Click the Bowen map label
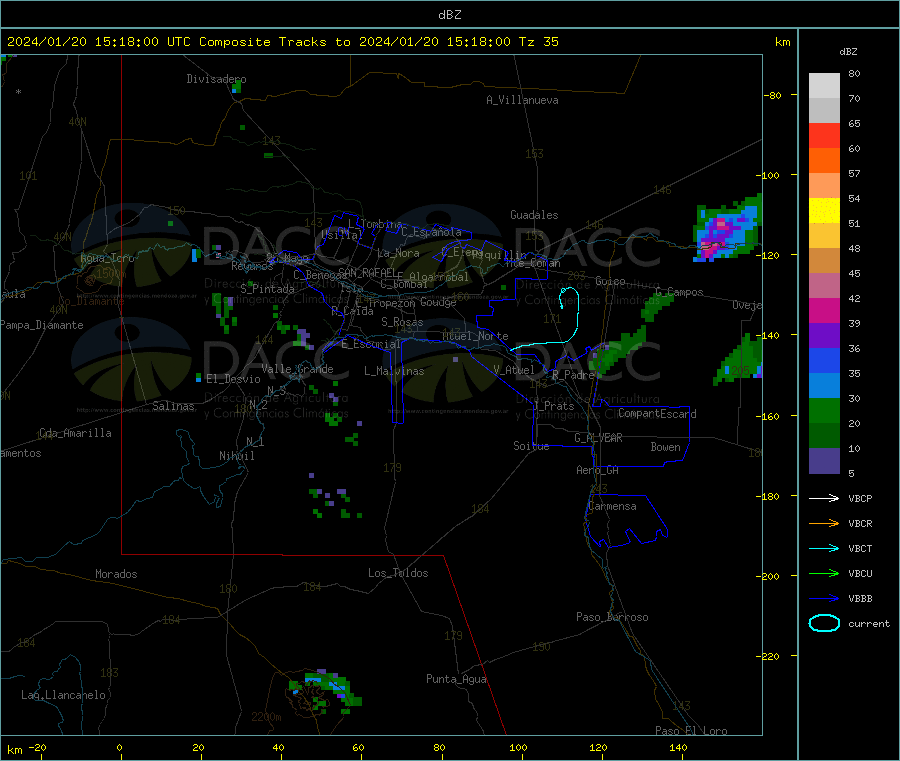This screenshot has width=900, height=761. (x=665, y=447)
